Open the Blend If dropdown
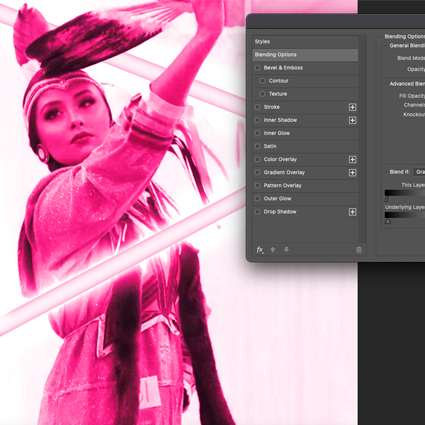This screenshot has height=425, width=425. (419, 172)
